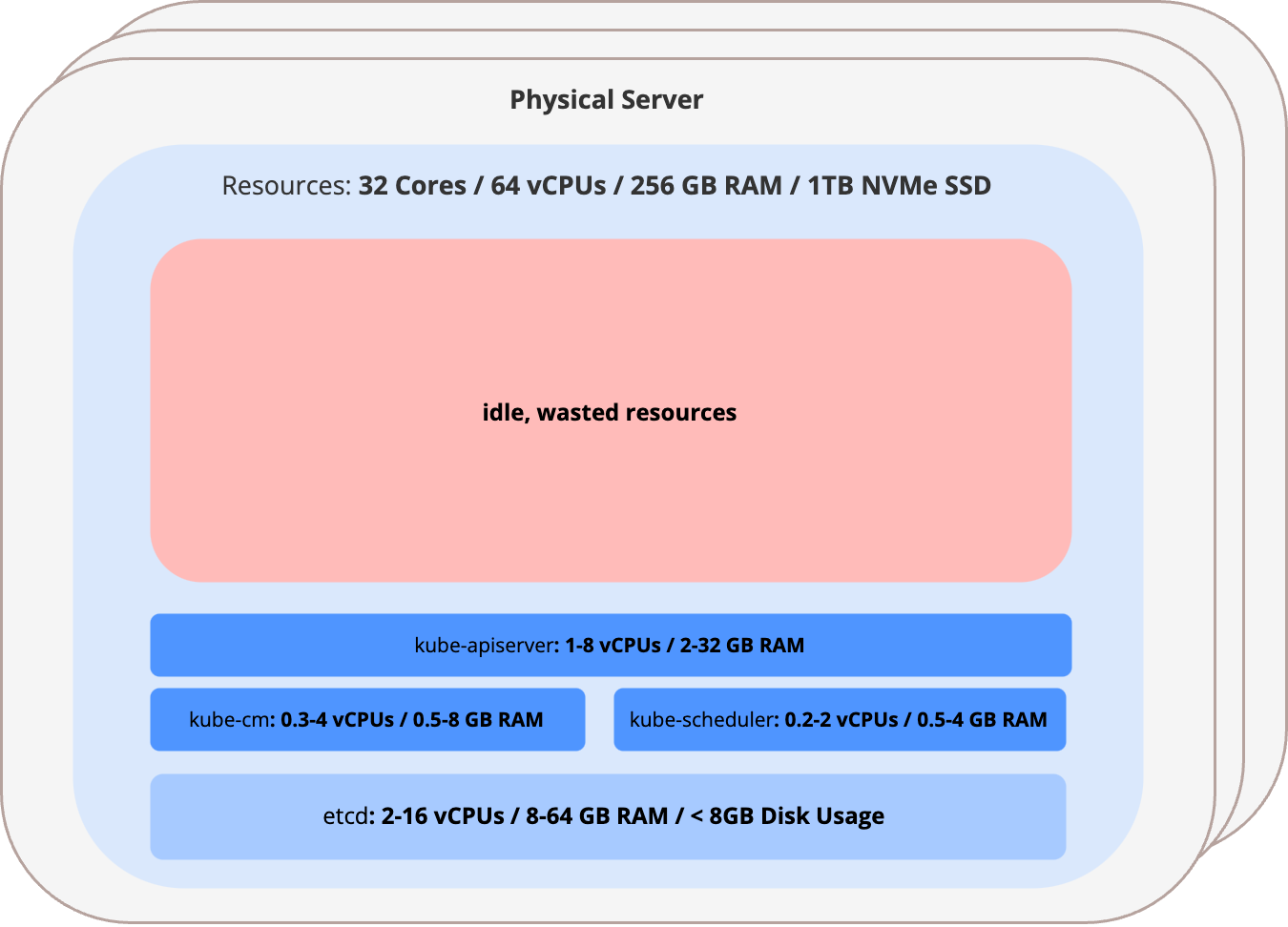Select the kube-scheduler resource box

840,719
